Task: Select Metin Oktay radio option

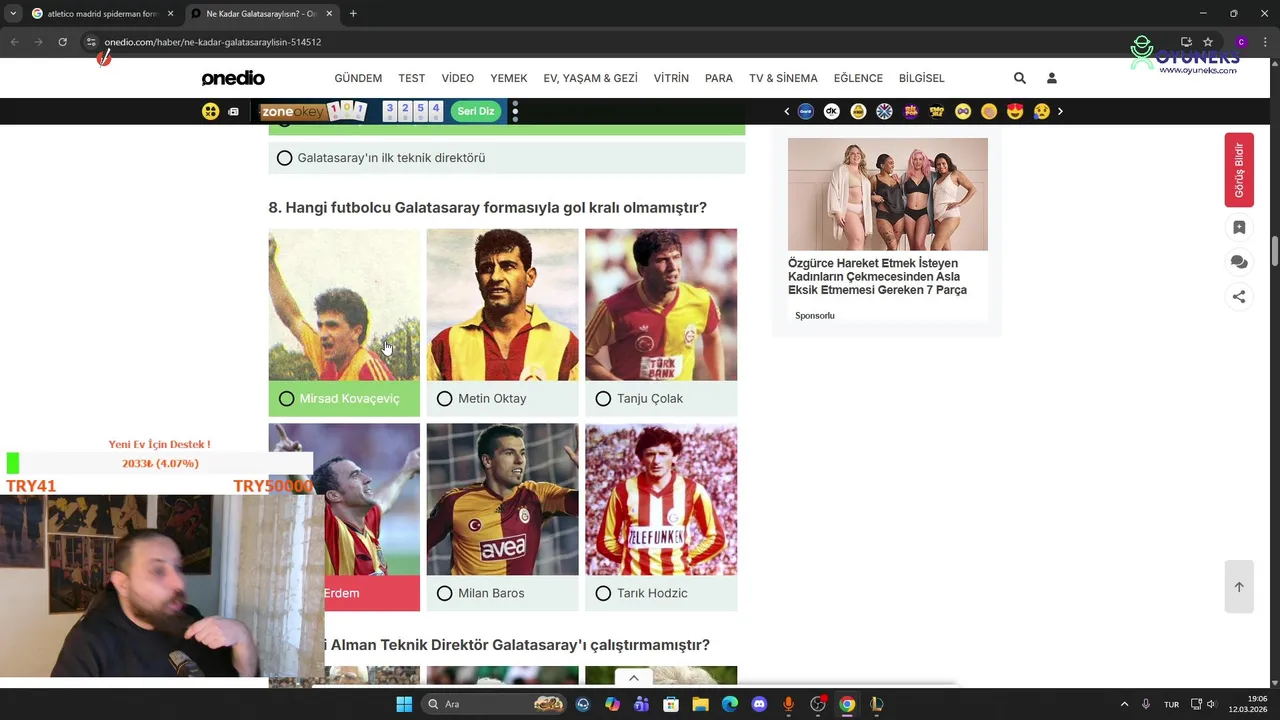Action: click(x=445, y=399)
